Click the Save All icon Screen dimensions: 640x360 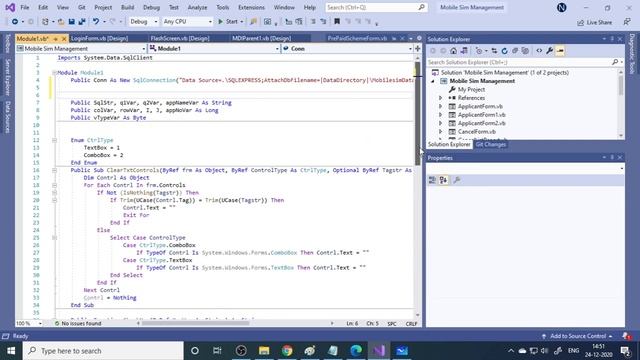(82, 22)
